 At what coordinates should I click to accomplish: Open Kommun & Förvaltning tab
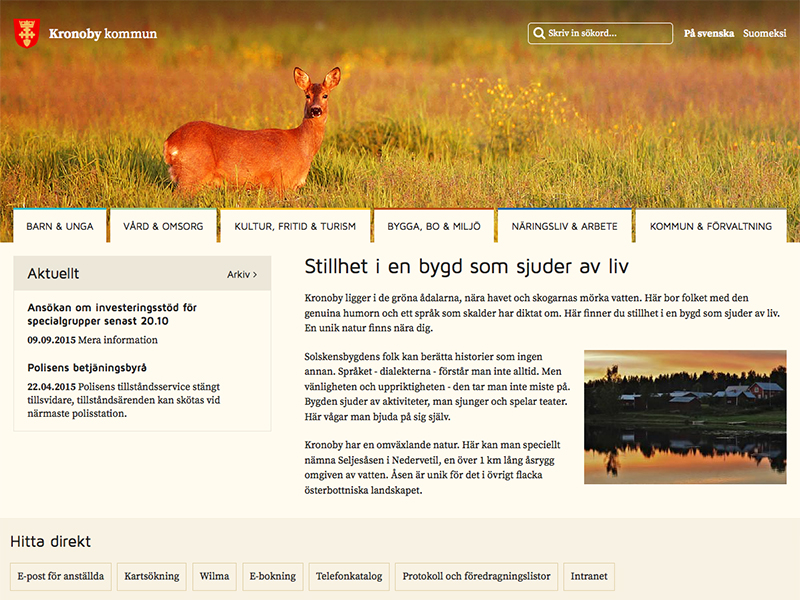(711, 226)
